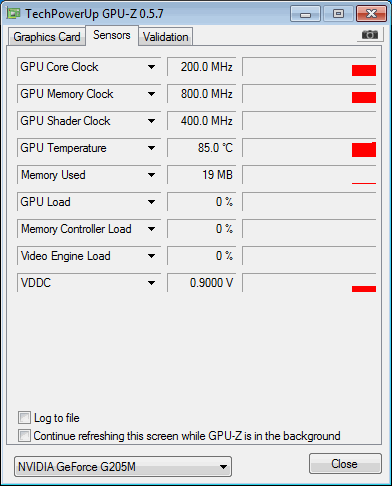Close window using red X button
392x486 pixels.
coord(371,14)
